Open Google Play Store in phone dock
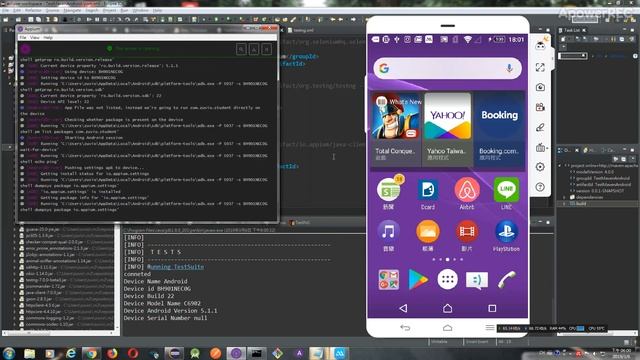Viewport: 640px width, 360px height. pyautogui.click(x=418, y=280)
